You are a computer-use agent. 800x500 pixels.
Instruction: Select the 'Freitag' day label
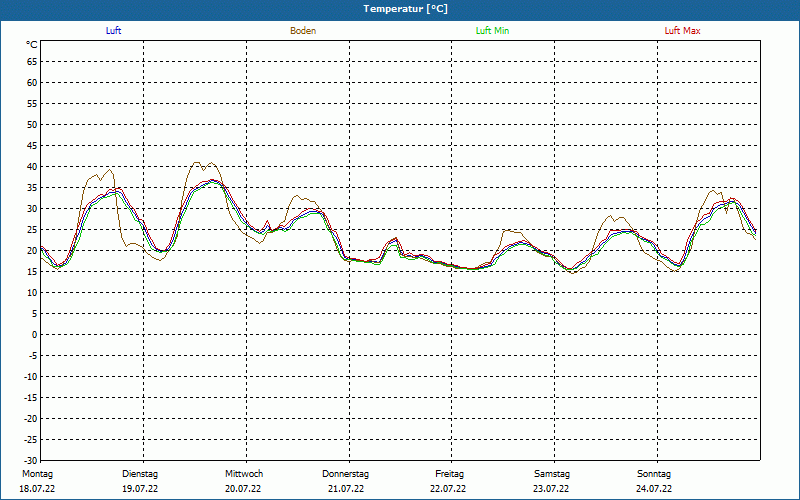coord(449,474)
